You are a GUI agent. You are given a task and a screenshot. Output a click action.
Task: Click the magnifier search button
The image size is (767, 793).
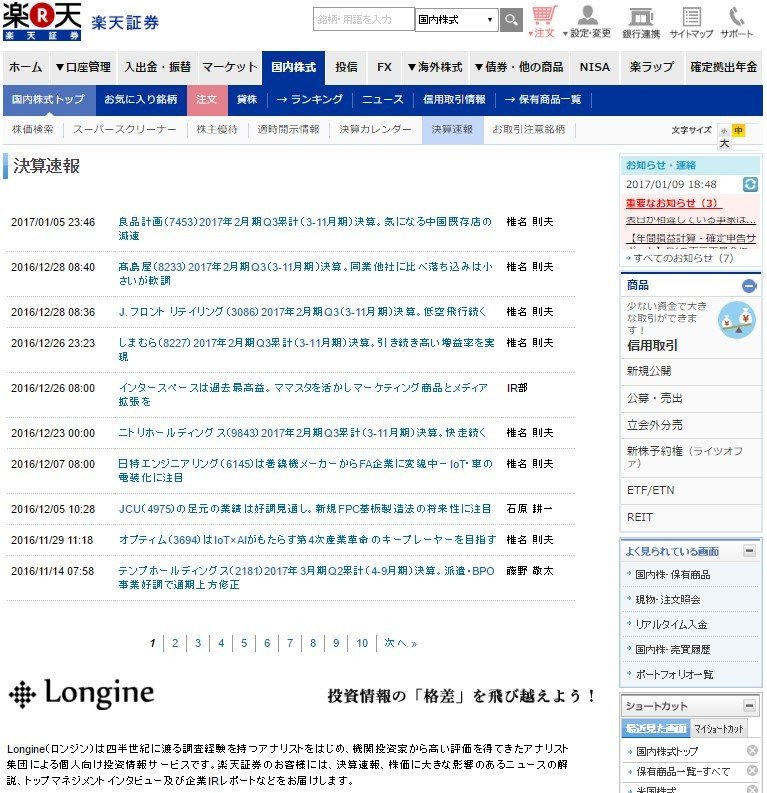[x=511, y=20]
